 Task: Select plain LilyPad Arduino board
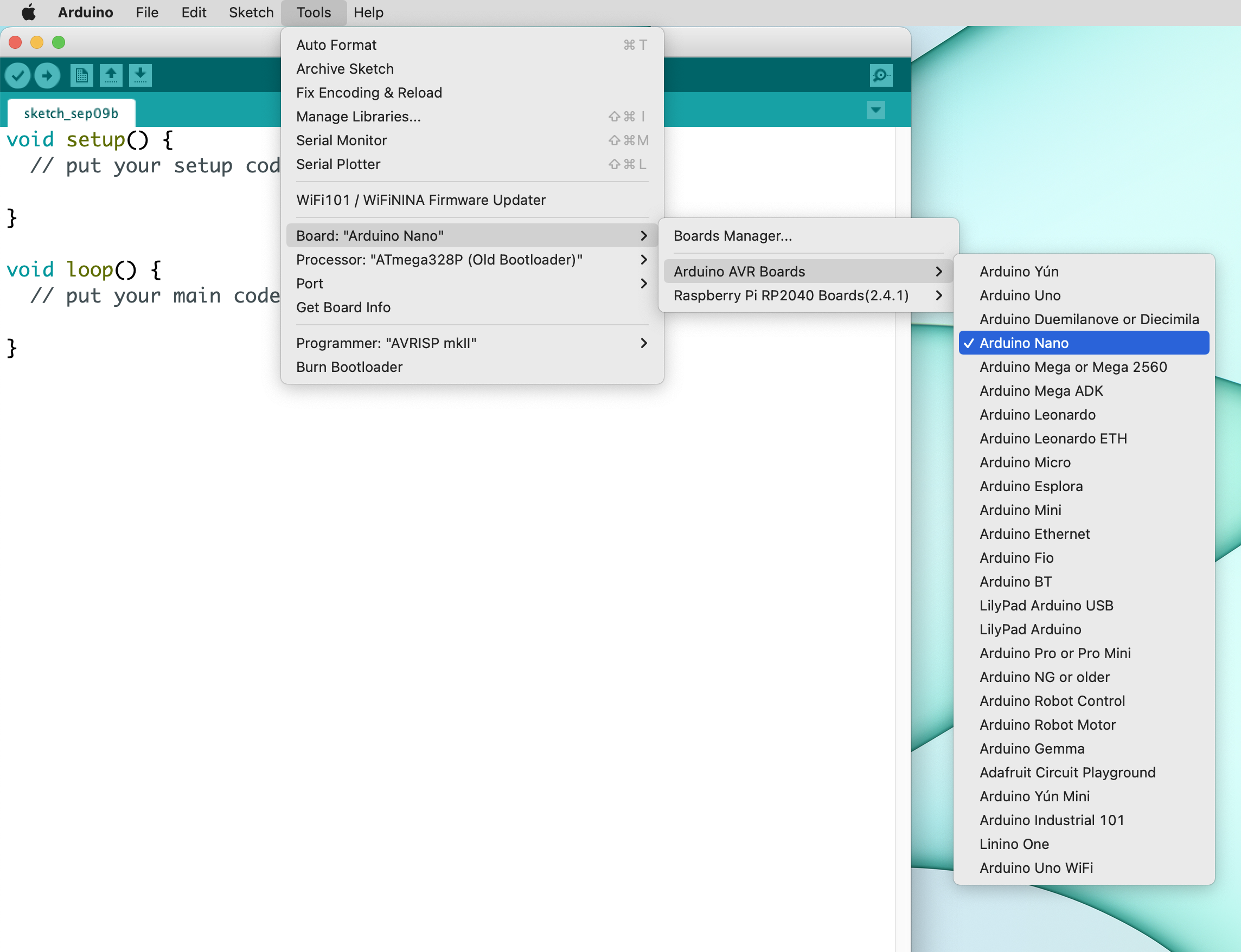tap(1084, 629)
